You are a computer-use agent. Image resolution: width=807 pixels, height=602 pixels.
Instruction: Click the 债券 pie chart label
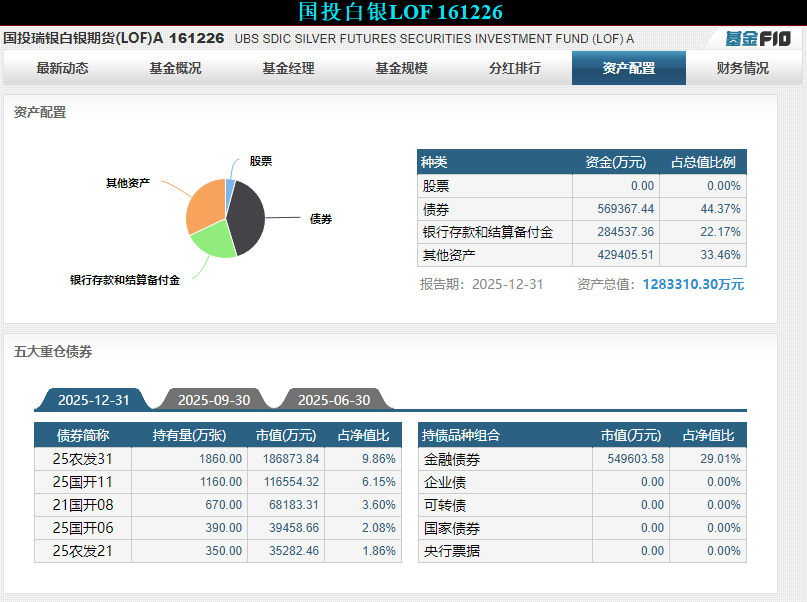point(321,219)
